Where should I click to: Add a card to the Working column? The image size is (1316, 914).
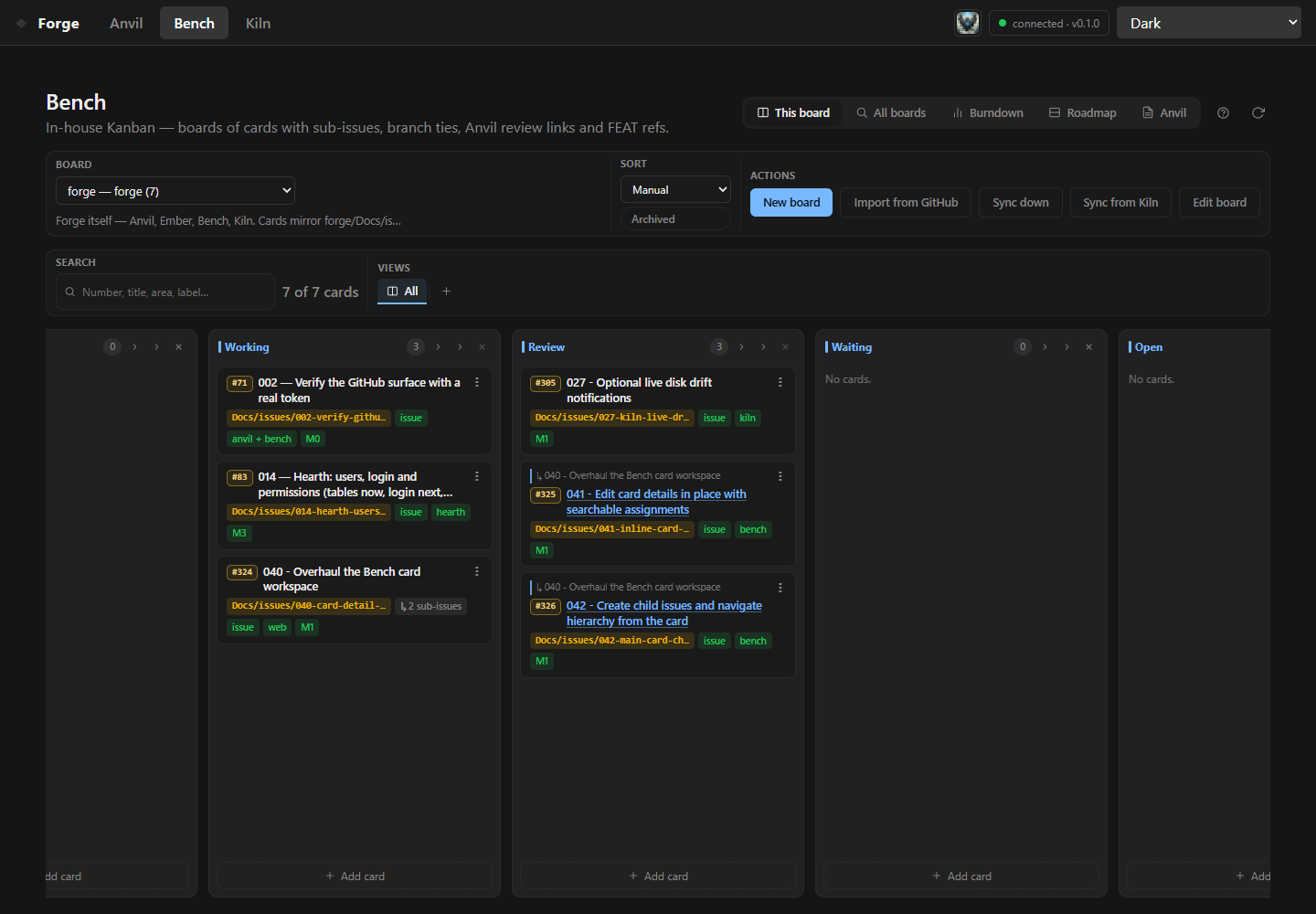tap(355, 876)
